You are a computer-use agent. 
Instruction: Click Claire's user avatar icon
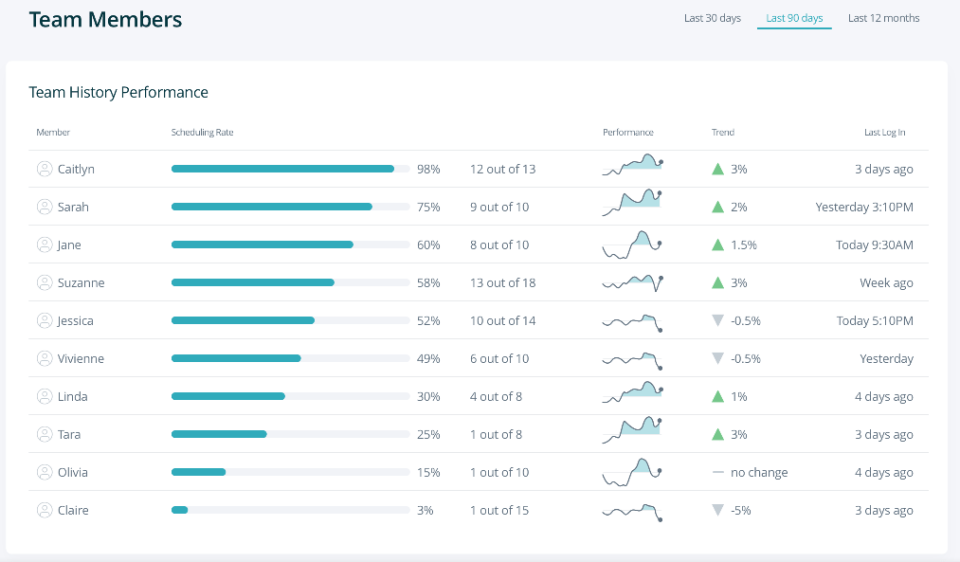click(44, 510)
